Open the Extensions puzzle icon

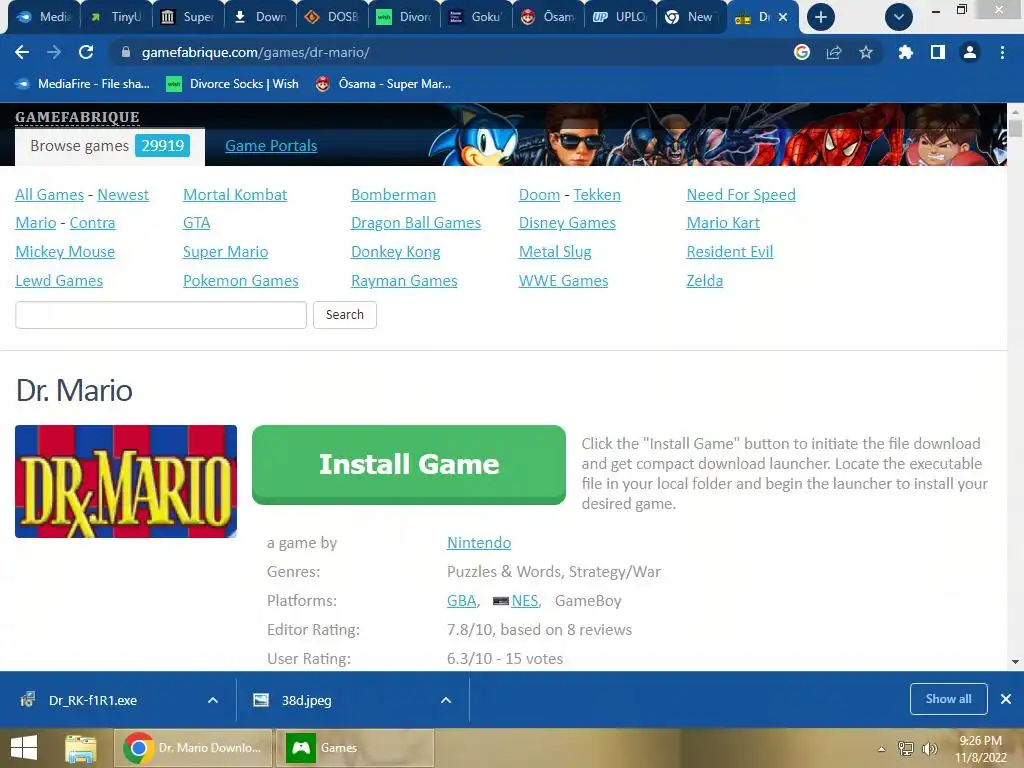click(x=905, y=52)
